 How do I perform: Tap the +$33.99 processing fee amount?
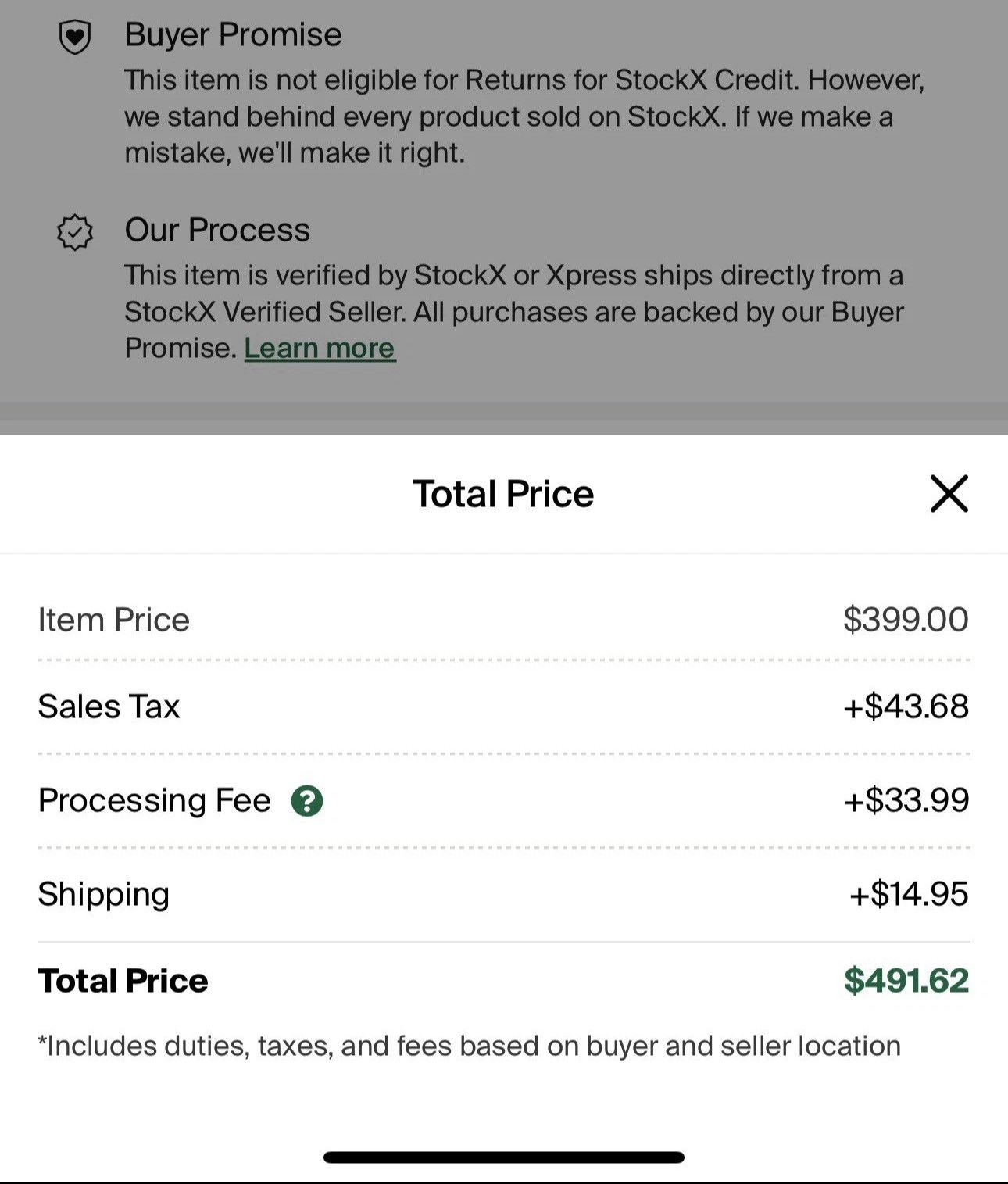coord(906,800)
